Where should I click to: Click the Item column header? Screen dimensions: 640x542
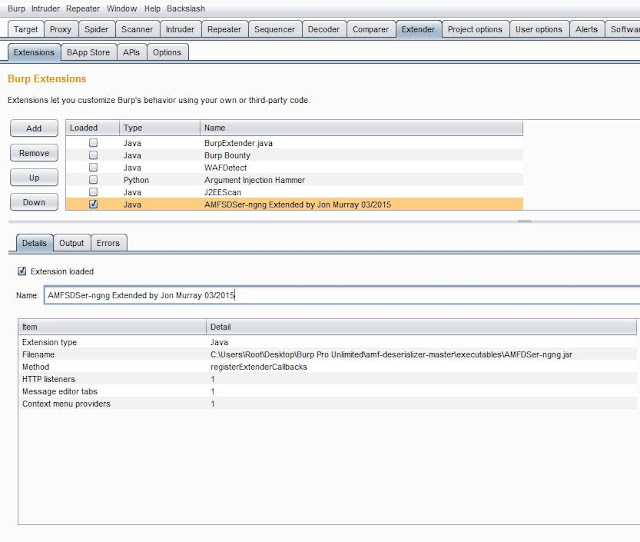(x=112, y=327)
